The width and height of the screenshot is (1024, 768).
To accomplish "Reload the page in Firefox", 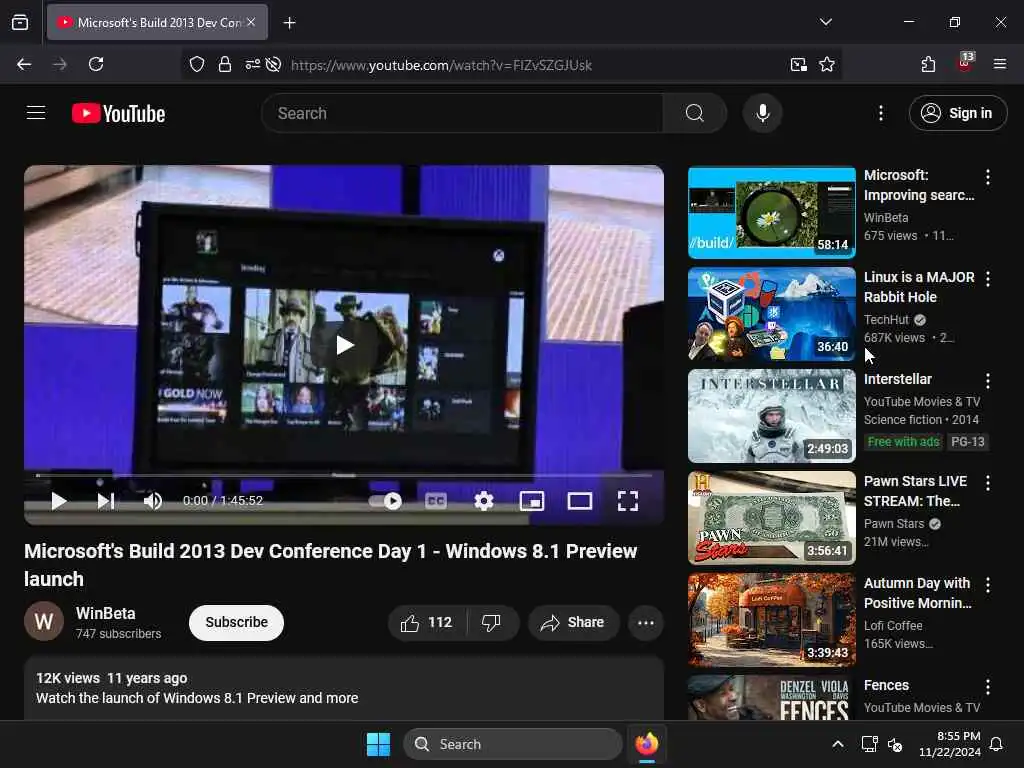I will [x=96, y=64].
